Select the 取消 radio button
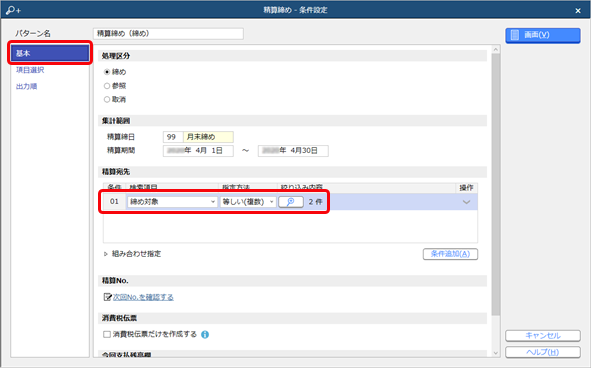The image size is (591, 368). (x=107, y=100)
